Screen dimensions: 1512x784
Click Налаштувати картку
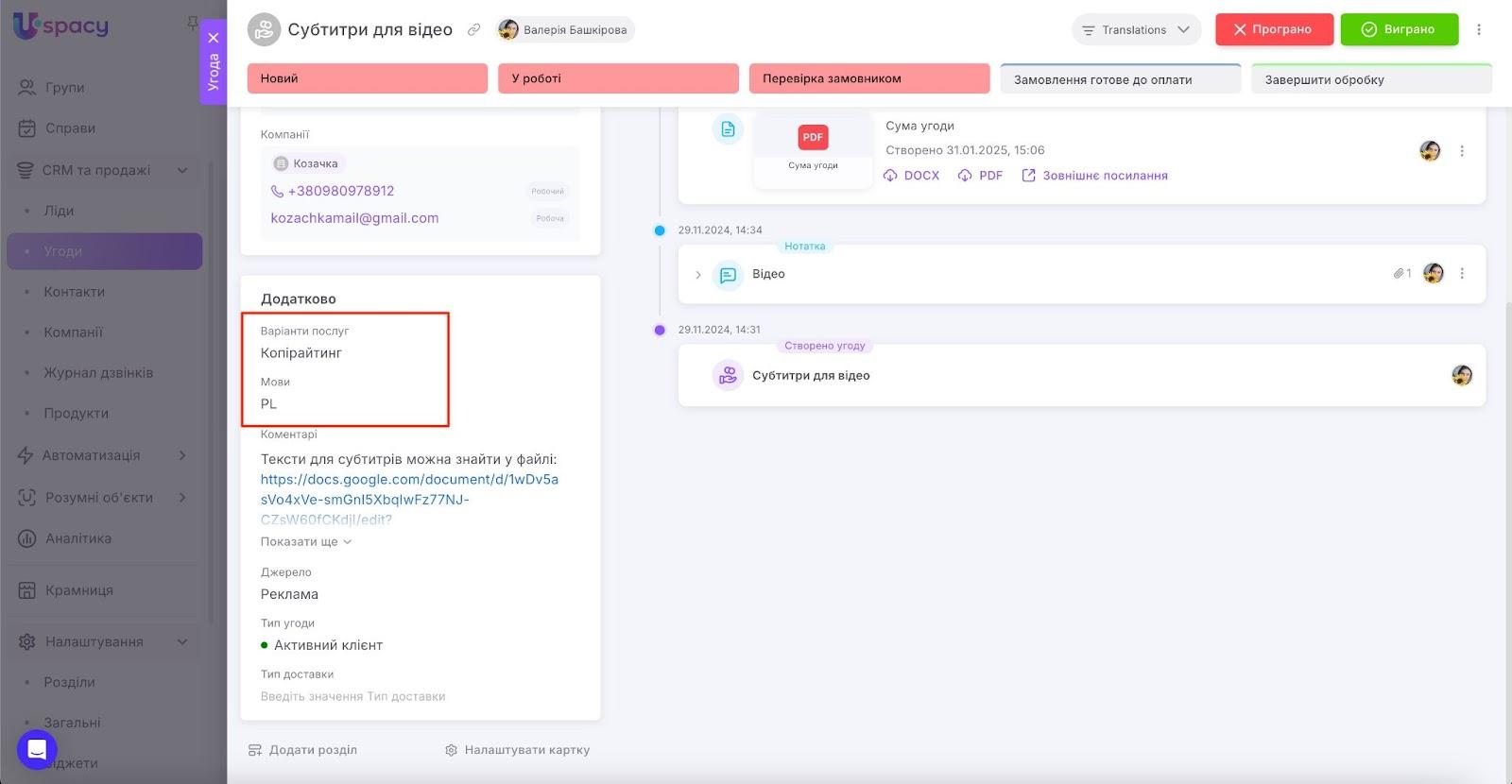(x=517, y=750)
